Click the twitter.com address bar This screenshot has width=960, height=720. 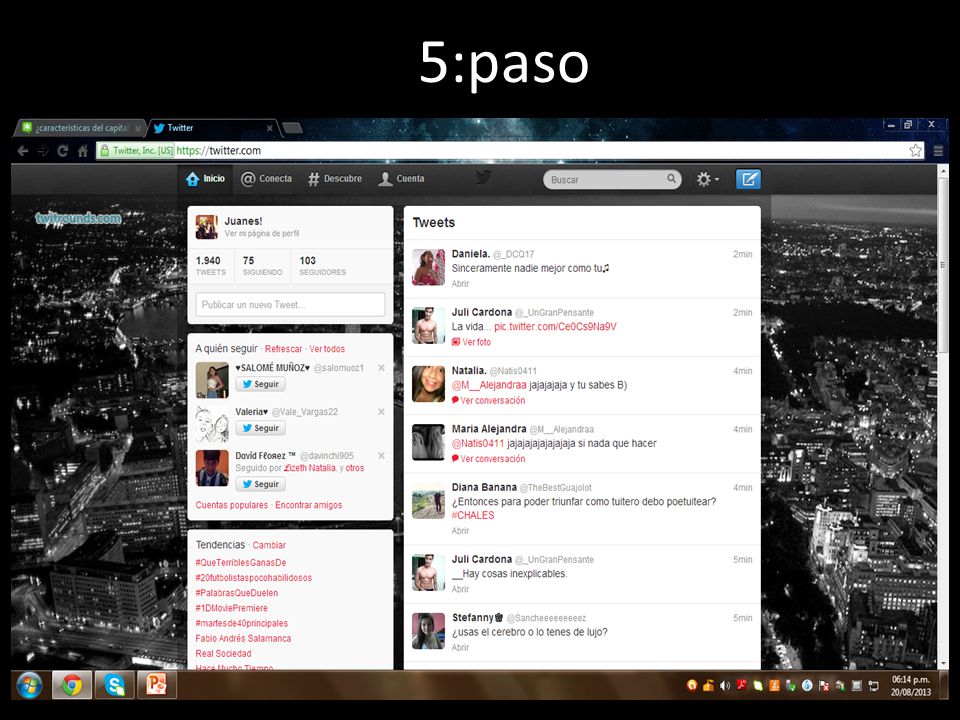[509, 151]
